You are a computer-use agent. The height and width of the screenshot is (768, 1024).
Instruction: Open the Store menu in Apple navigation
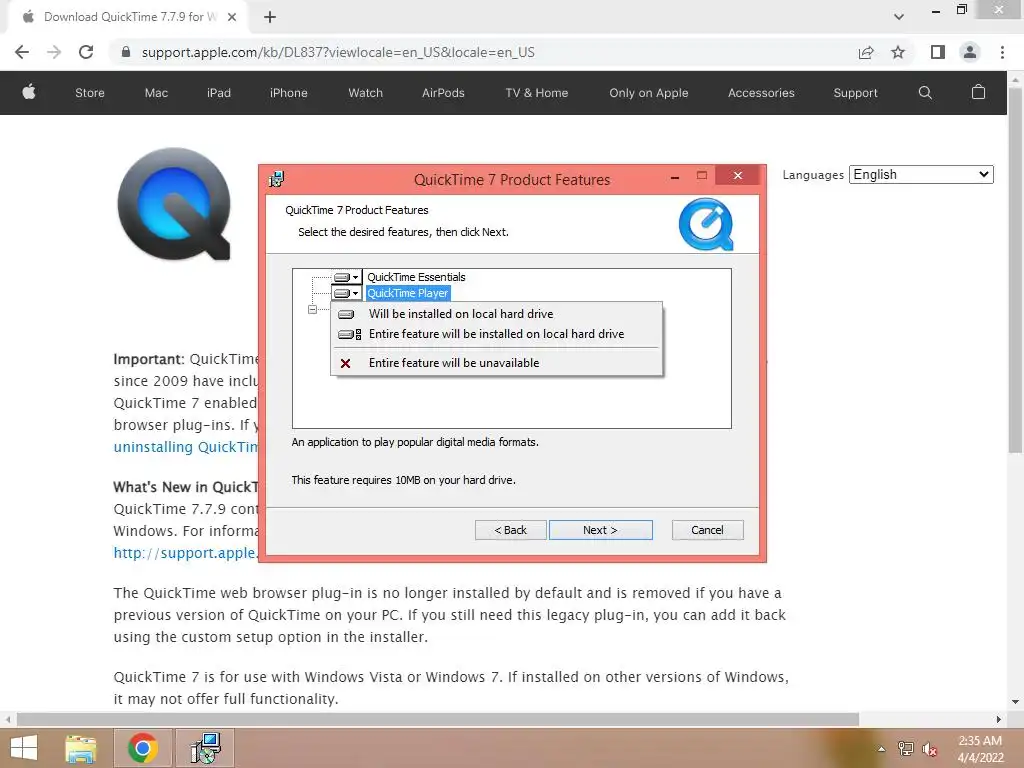90,93
